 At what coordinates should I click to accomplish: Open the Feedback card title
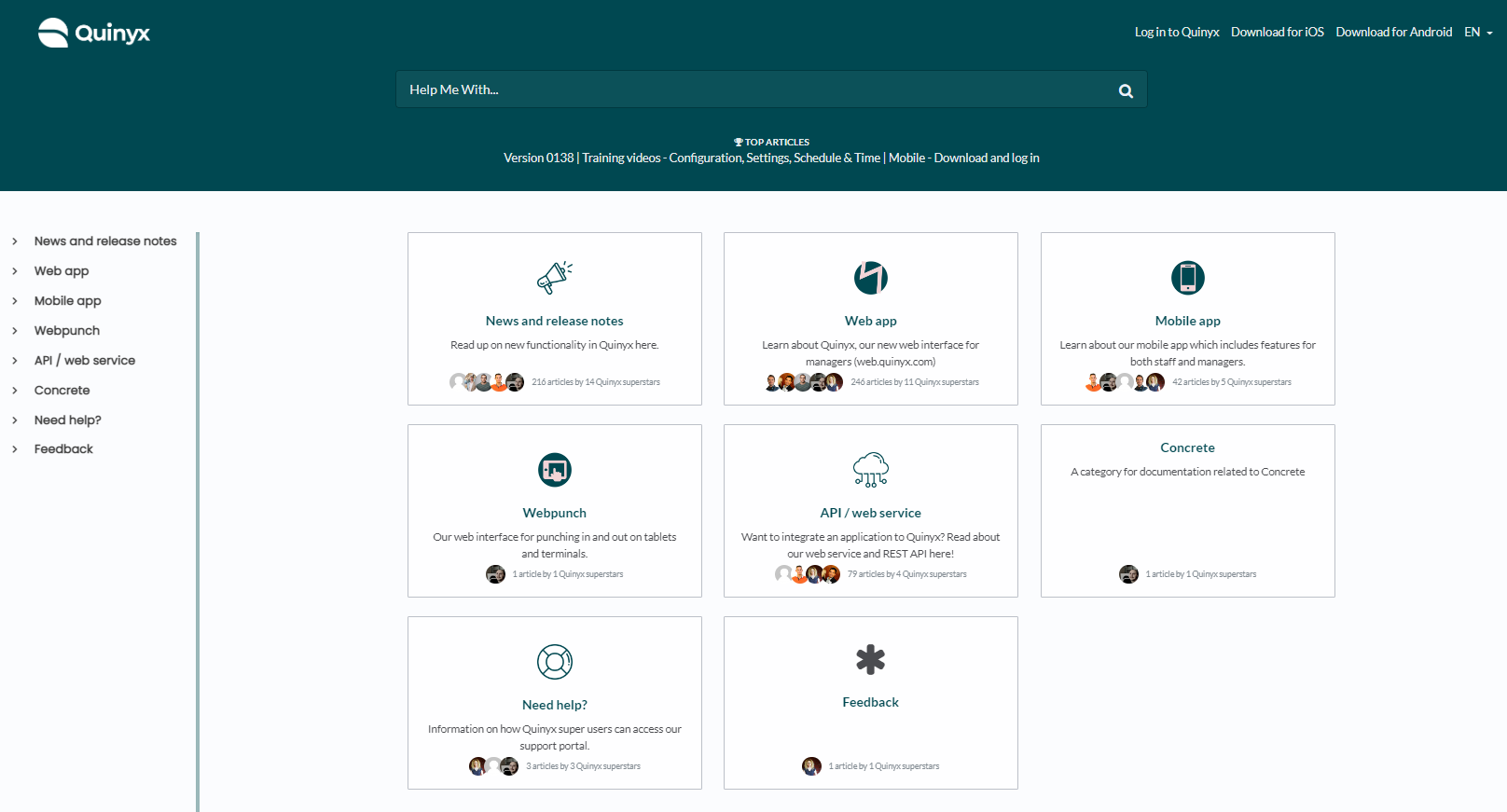(871, 702)
